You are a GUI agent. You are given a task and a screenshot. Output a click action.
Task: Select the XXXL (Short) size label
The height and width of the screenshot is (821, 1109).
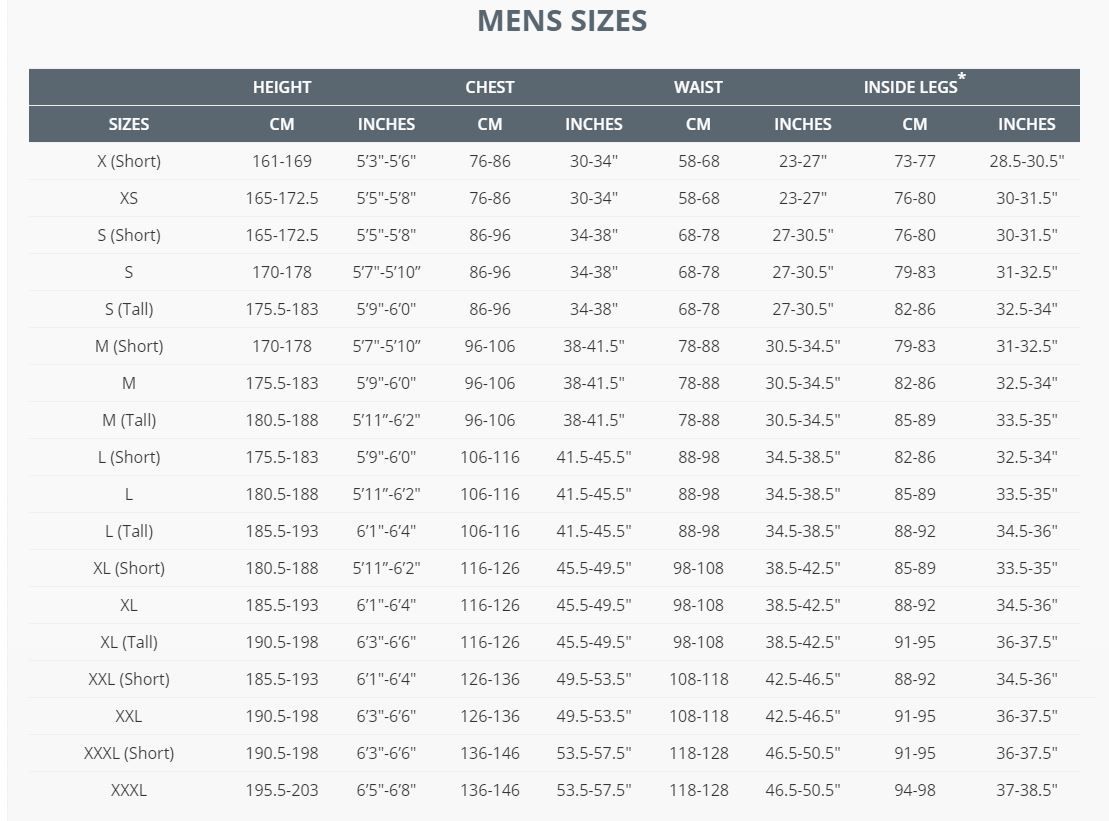pyautogui.click(x=129, y=753)
